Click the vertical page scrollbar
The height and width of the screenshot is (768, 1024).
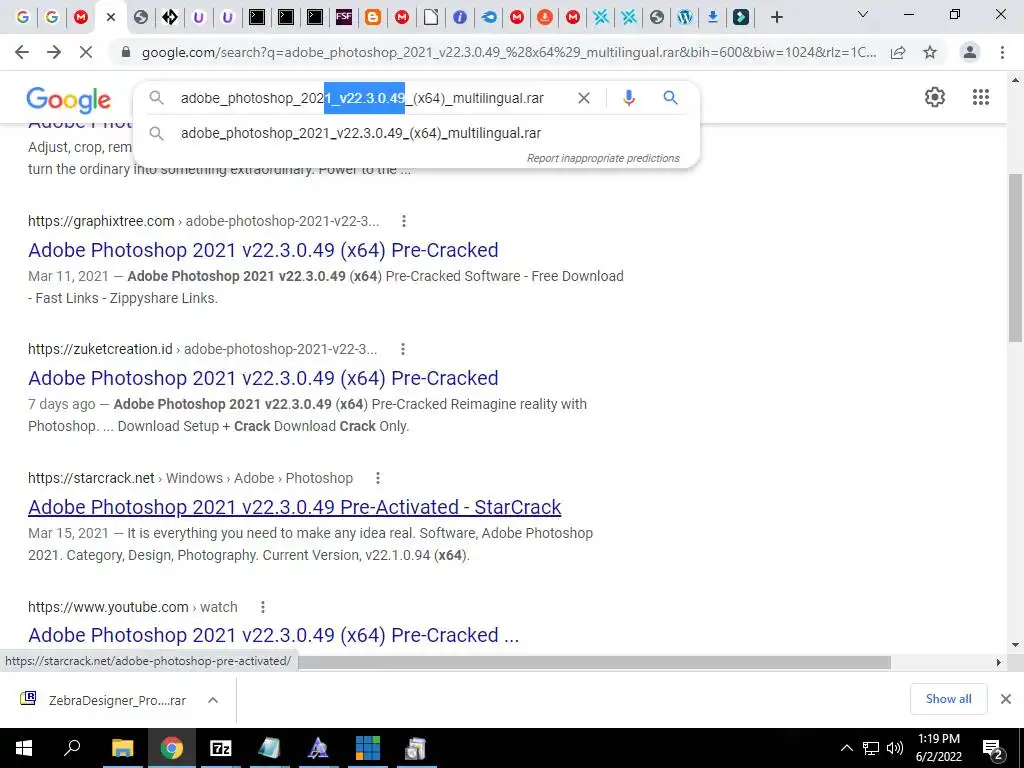[x=1015, y=257]
